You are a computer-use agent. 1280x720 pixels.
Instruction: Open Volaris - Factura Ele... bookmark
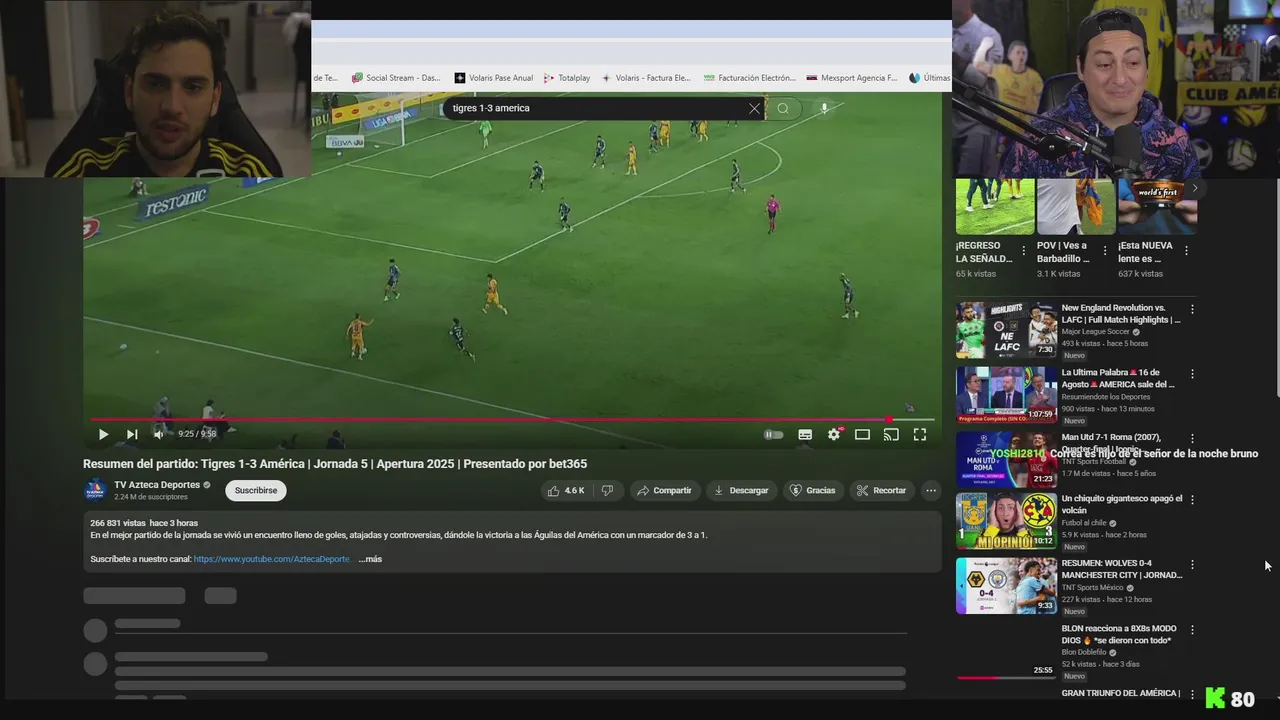point(646,78)
